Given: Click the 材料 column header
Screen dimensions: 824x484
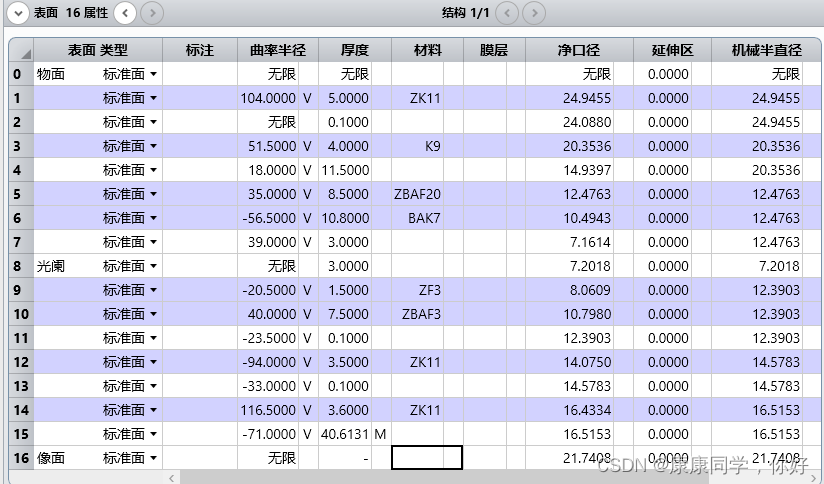Looking at the screenshot, I should pos(427,50).
